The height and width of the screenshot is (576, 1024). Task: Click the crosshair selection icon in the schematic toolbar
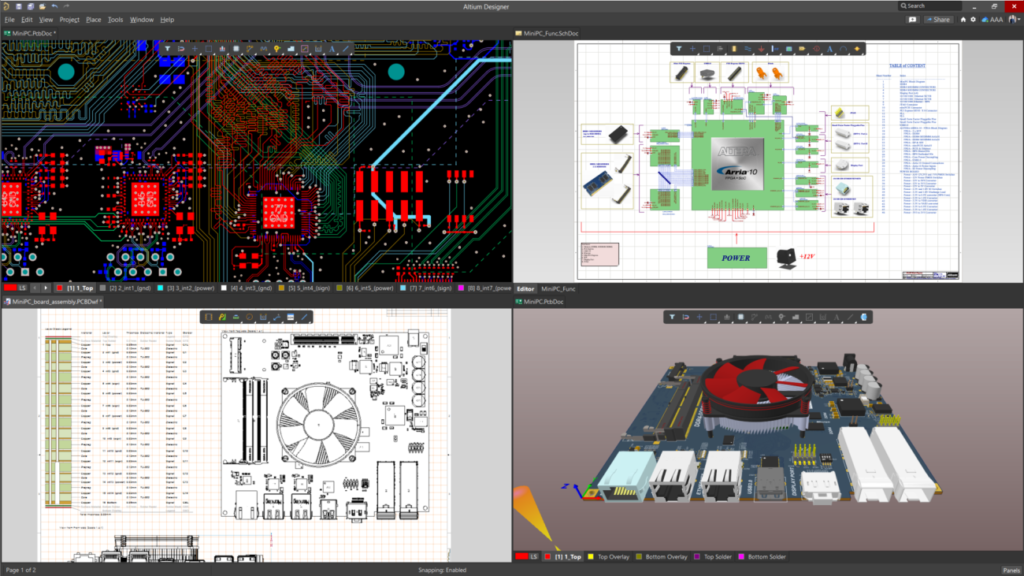(693, 48)
